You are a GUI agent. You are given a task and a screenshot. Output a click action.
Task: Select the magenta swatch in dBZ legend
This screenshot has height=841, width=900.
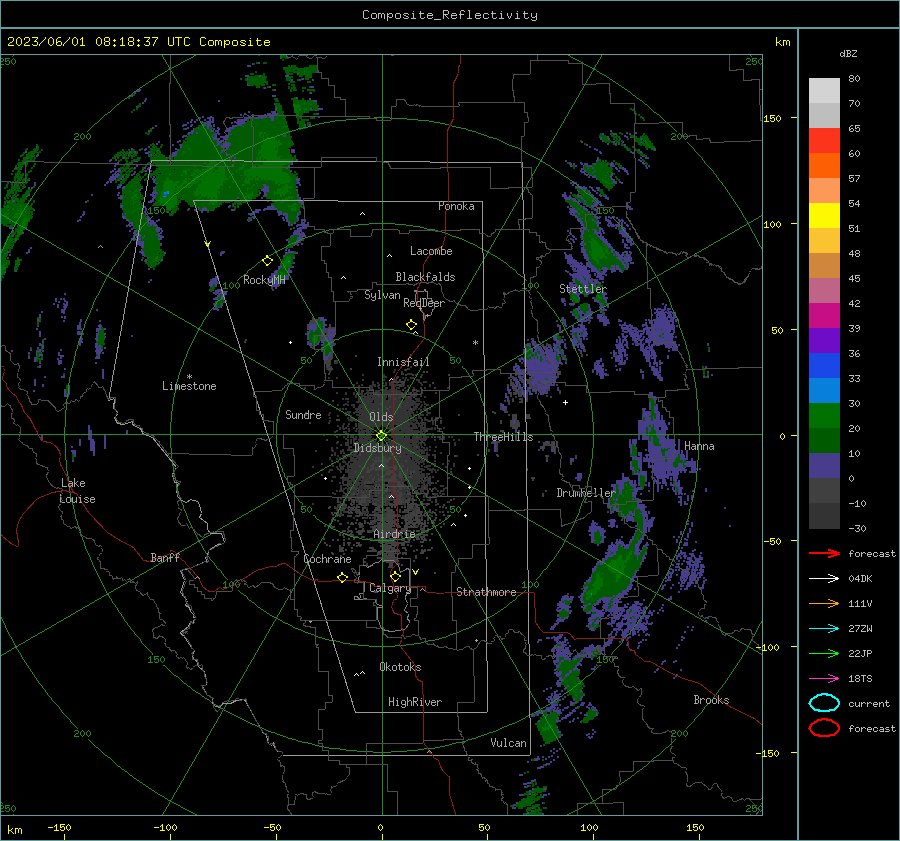(x=824, y=316)
